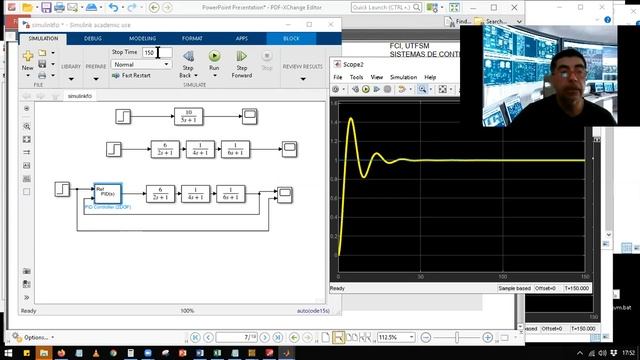Switch to the APPS ribbon tab
The width and height of the screenshot is (640, 360).
242,38
